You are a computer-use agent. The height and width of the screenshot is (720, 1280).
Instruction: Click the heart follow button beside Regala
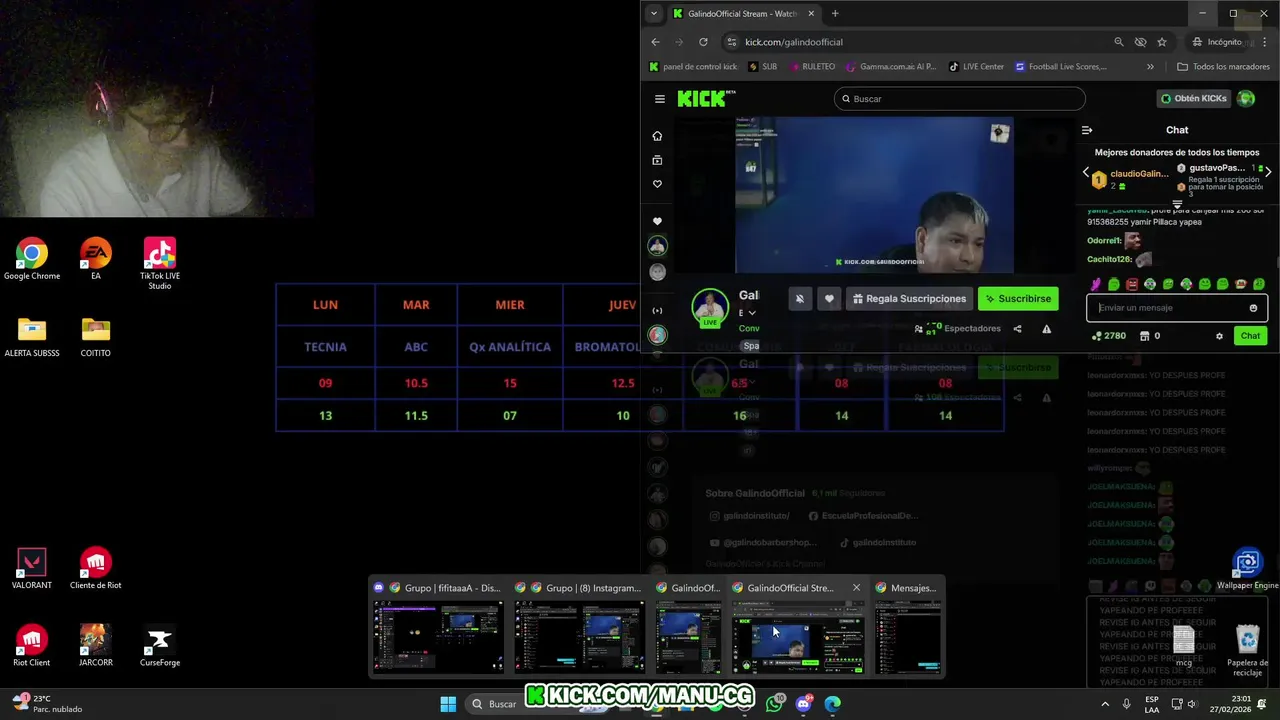coord(829,298)
